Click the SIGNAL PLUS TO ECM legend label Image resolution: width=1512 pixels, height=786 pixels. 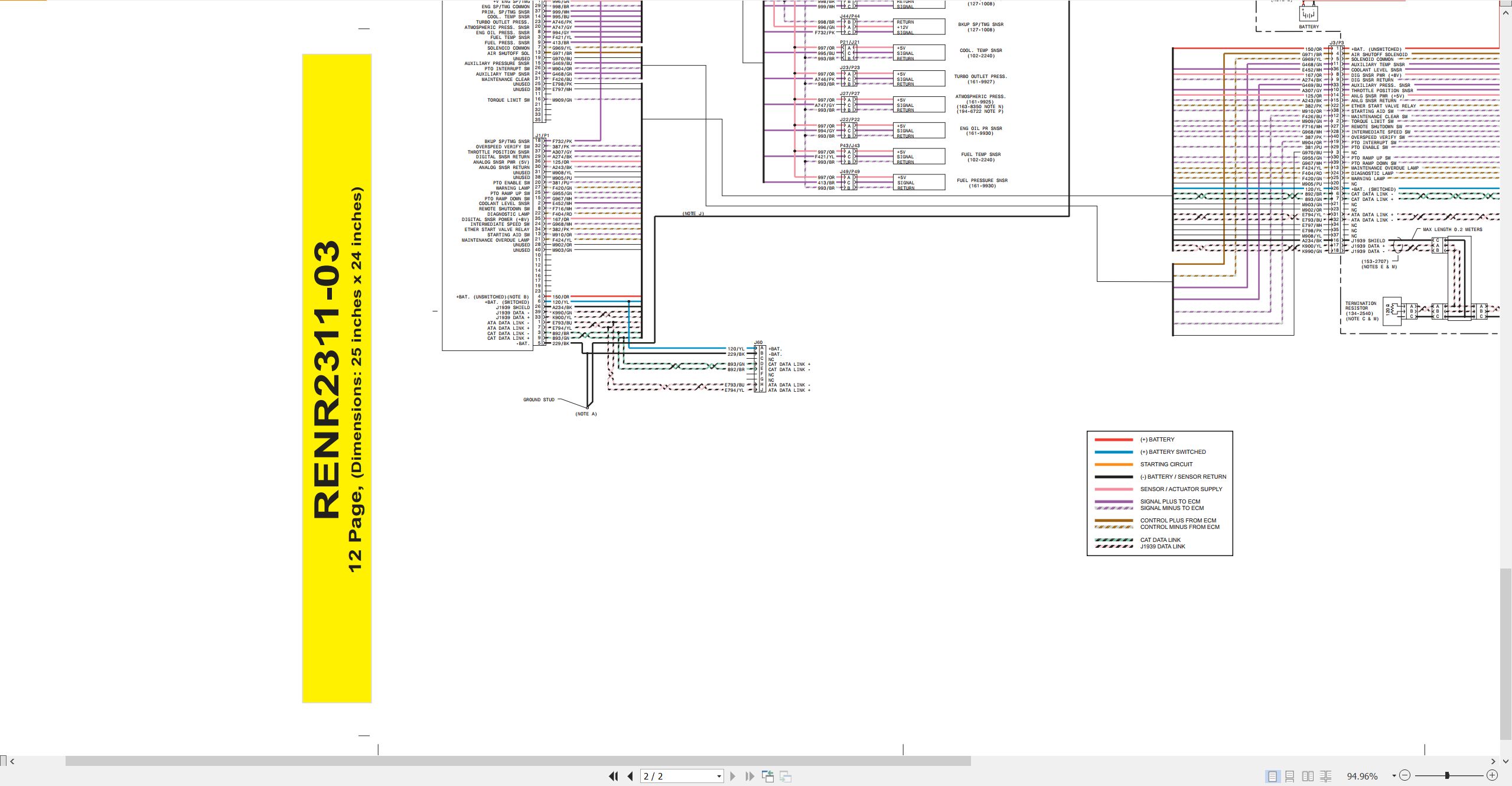point(1170,502)
